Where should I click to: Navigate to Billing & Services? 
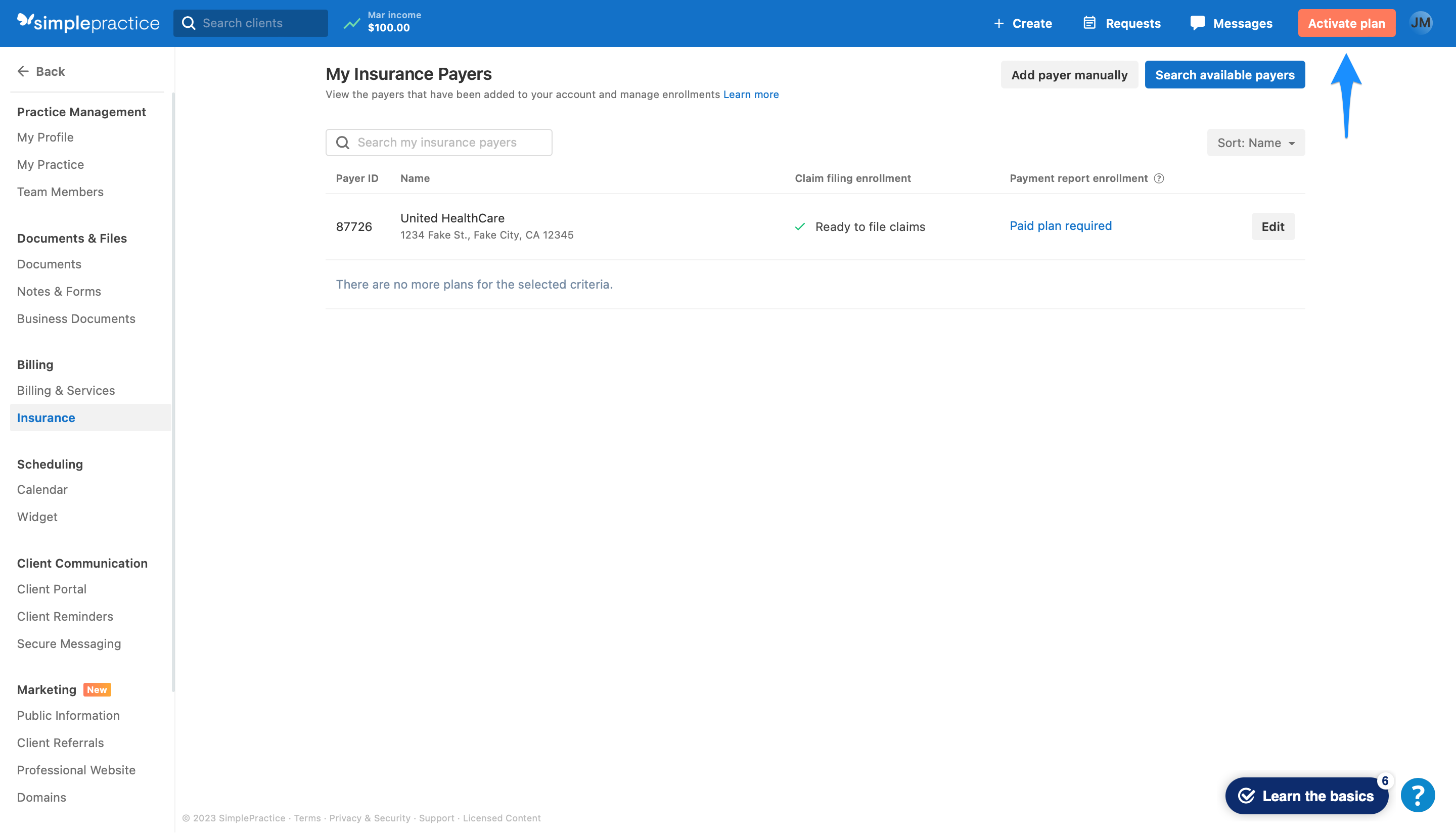coord(66,390)
